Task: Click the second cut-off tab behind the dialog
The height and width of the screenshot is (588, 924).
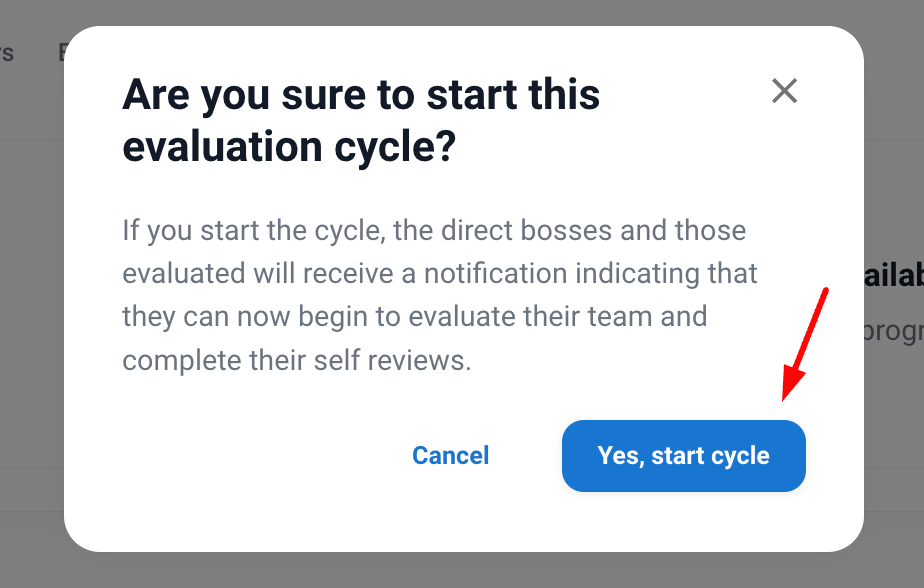Action: click(62, 53)
